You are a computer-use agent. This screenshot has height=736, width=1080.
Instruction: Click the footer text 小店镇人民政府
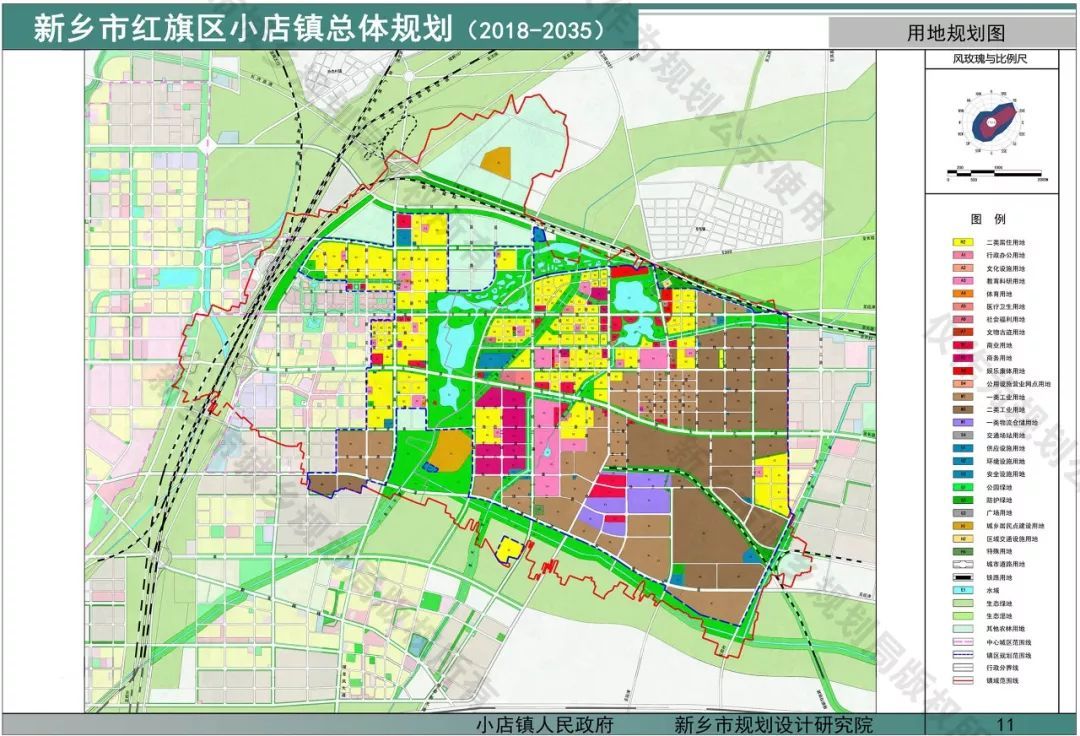click(x=544, y=725)
